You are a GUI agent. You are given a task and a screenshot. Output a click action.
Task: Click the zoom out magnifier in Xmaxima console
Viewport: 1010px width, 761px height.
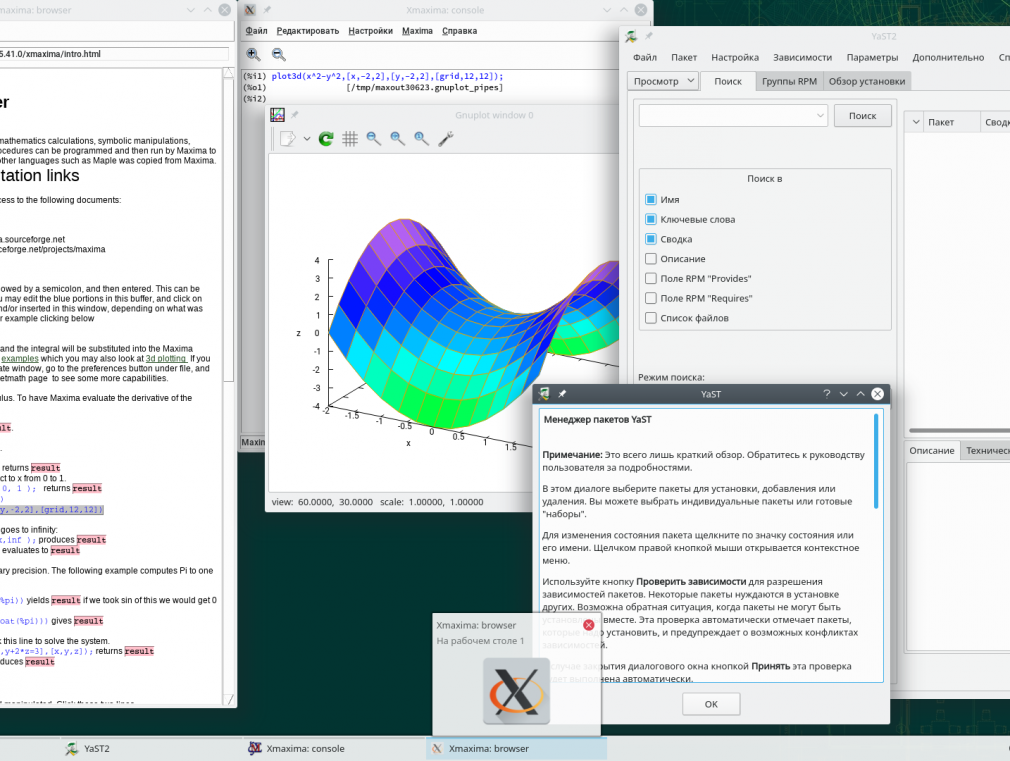(x=278, y=55)
